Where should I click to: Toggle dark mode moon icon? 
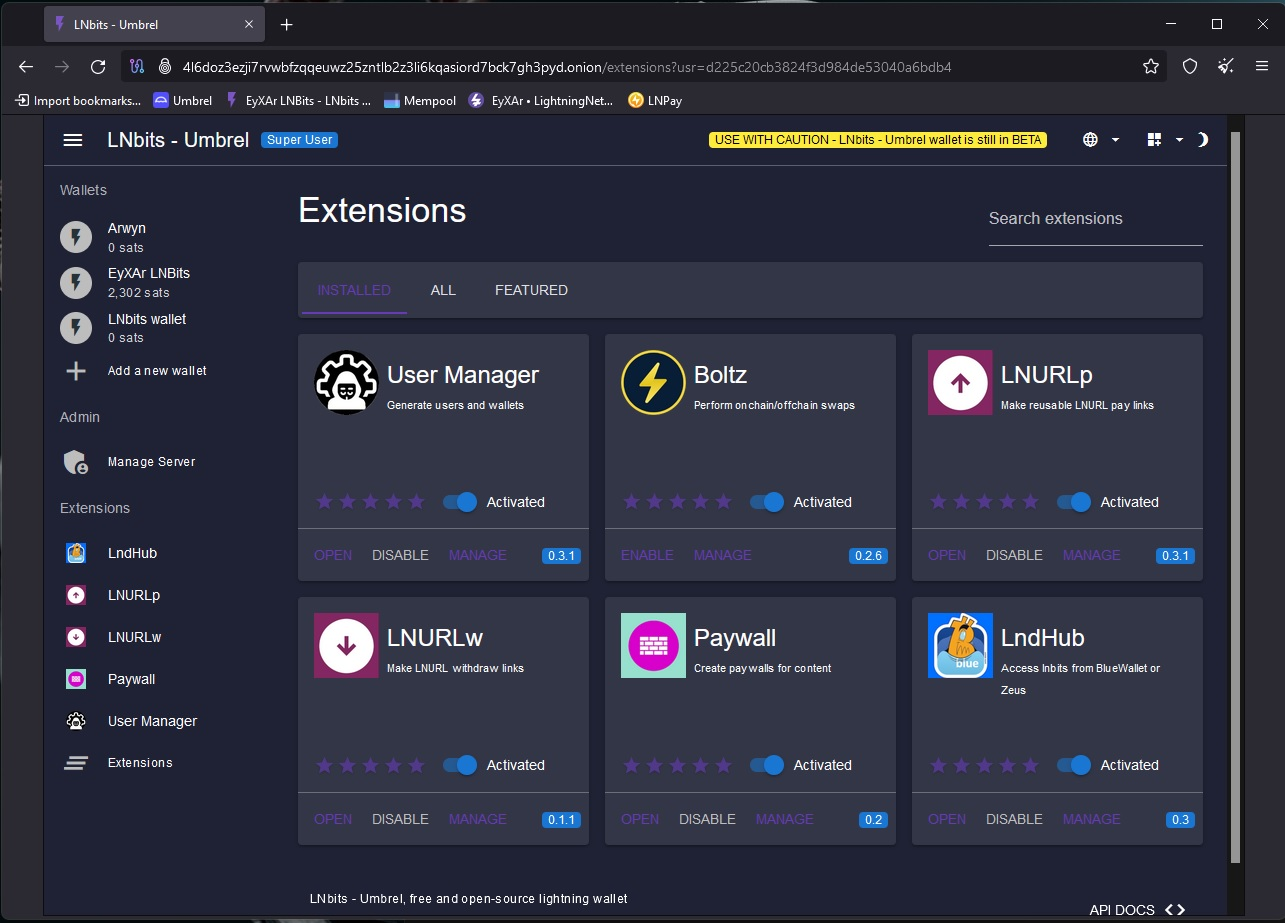coord(1202,140)
